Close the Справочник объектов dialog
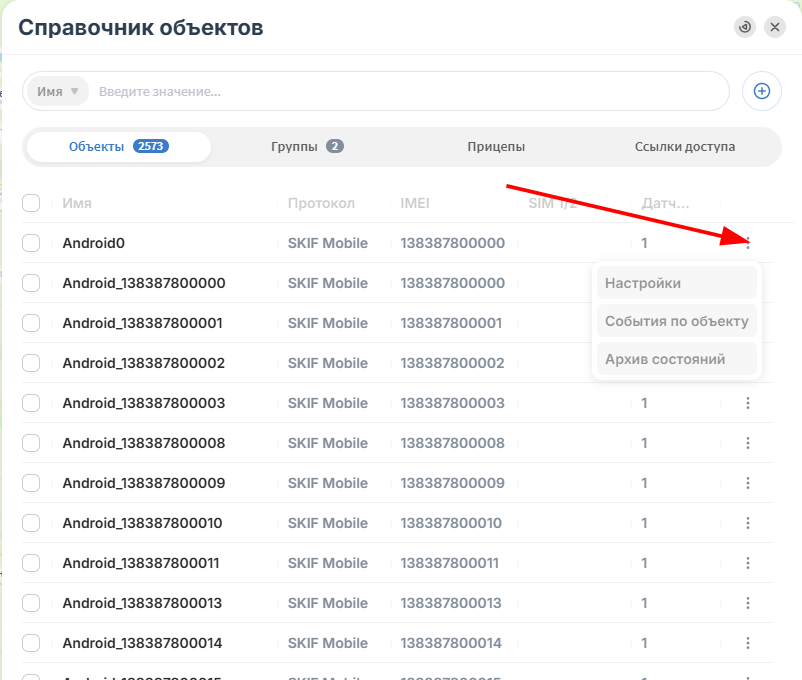 (x=775, y=27)
